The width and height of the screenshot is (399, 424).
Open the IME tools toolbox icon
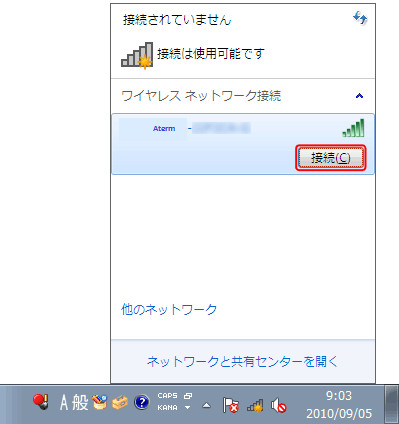click(120, 402)
